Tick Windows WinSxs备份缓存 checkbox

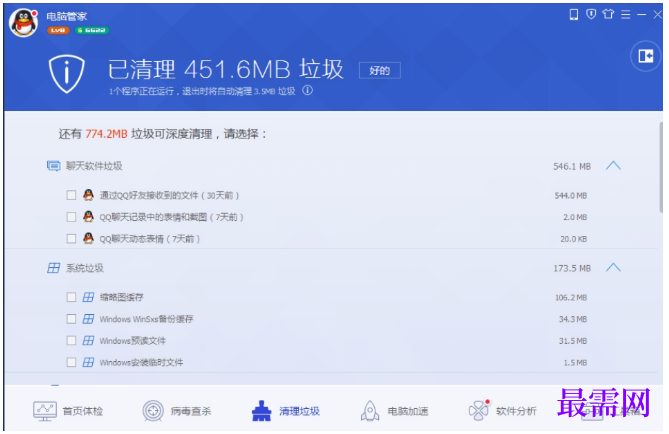pyautogui.click(x=71, y=319)
